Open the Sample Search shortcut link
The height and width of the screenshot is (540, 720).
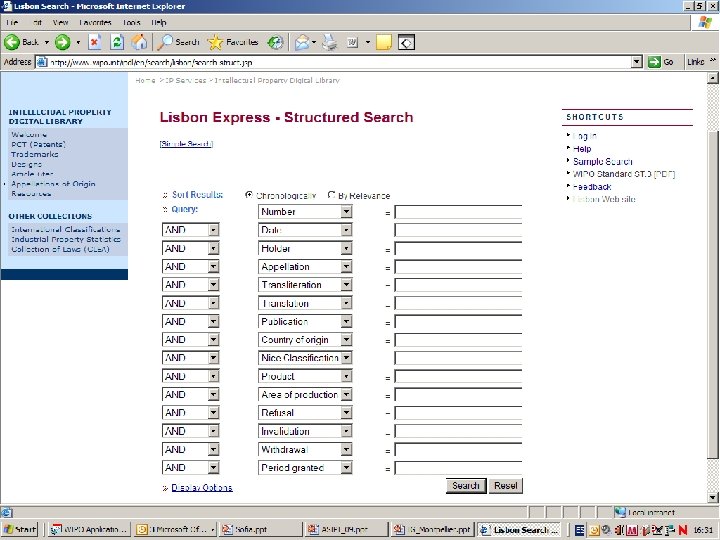[x=602, y=162]
